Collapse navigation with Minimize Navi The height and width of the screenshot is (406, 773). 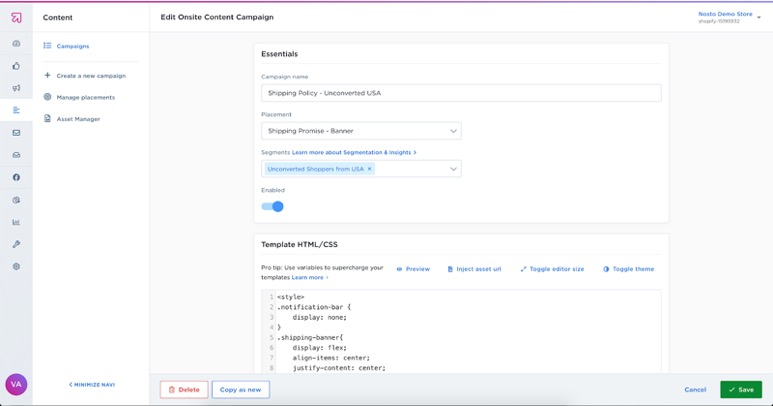coord(92,384)
